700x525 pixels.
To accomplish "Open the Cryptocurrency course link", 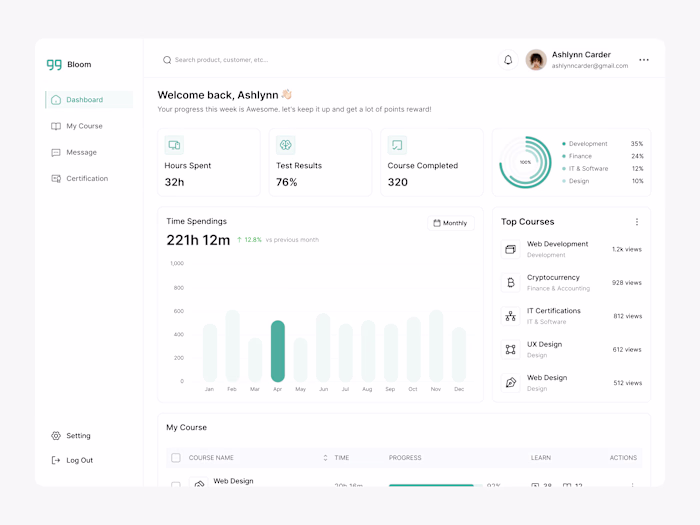I will [554, 278].
